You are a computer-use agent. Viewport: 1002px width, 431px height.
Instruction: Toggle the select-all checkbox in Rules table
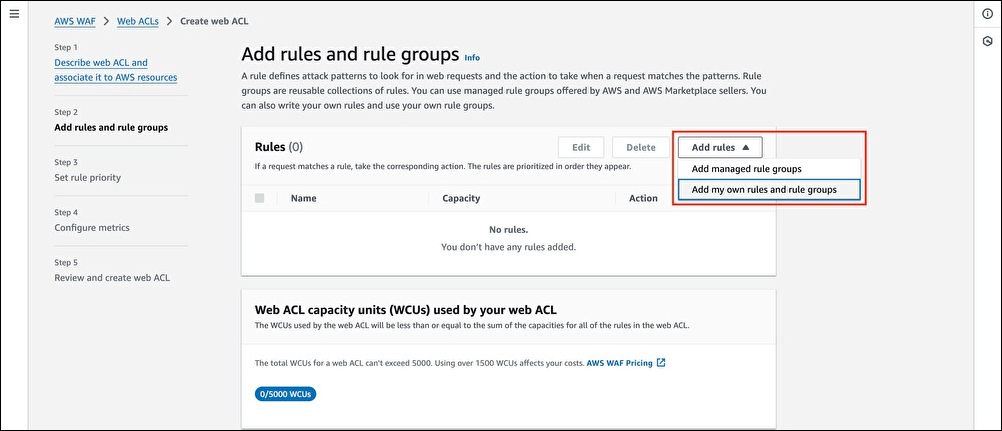(259, 198)
